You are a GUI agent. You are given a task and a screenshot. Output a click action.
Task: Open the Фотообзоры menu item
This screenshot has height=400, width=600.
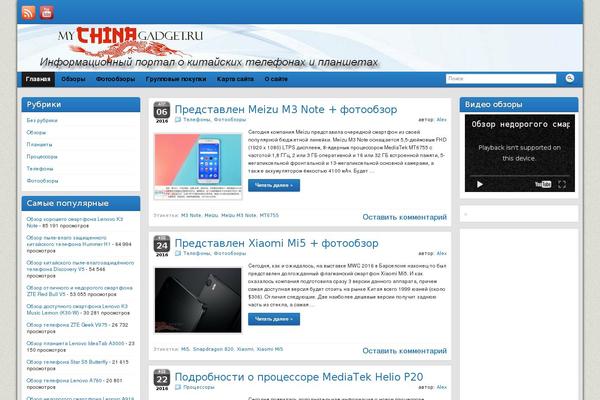point(115,79)
